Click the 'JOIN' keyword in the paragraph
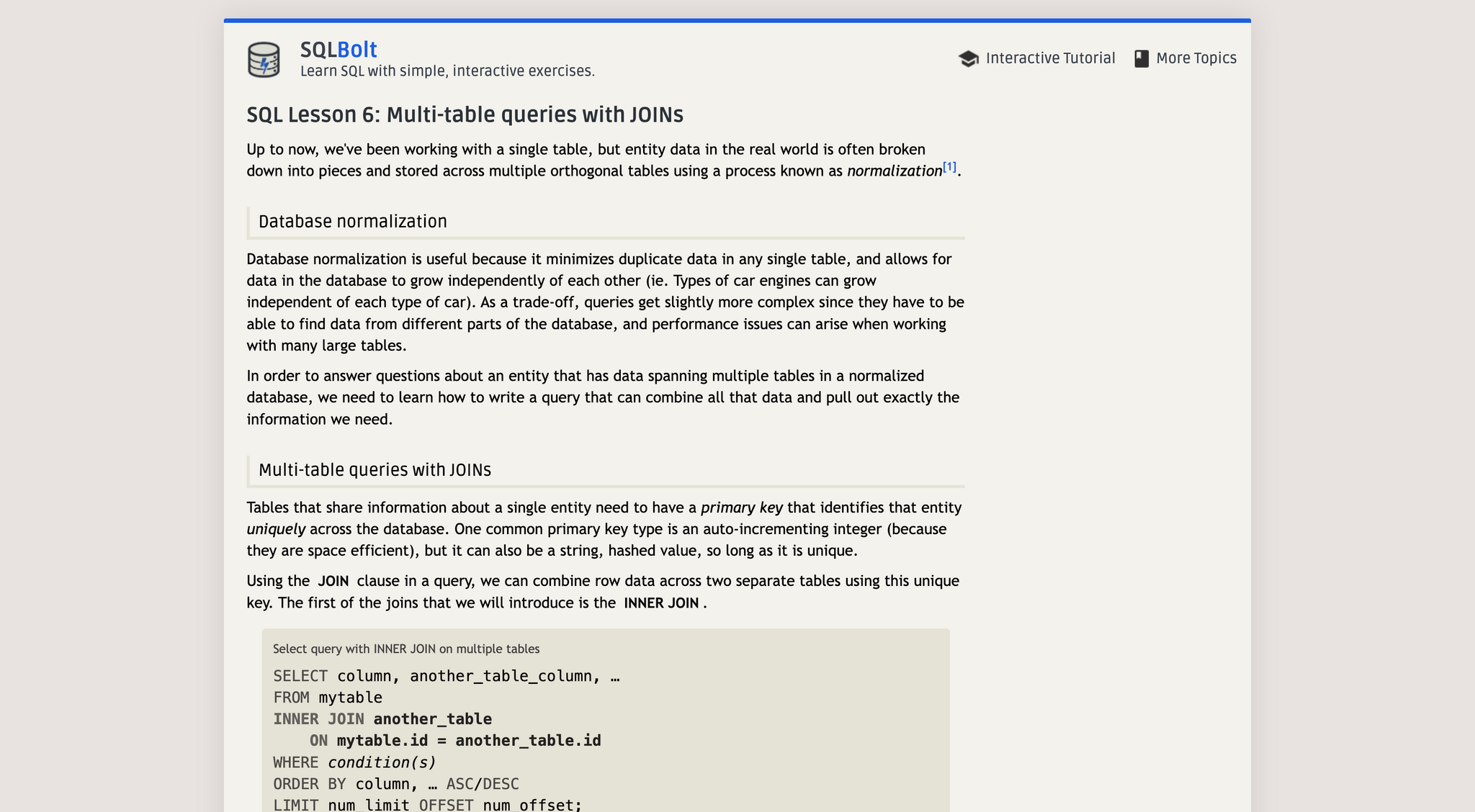The height and width of the screenshot is (812, 1475). 333,582
